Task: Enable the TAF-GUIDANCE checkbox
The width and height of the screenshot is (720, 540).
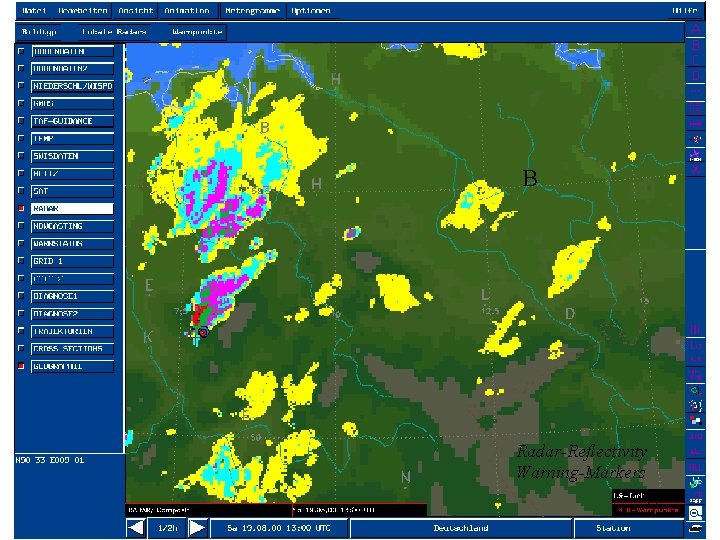Action: 21,121
